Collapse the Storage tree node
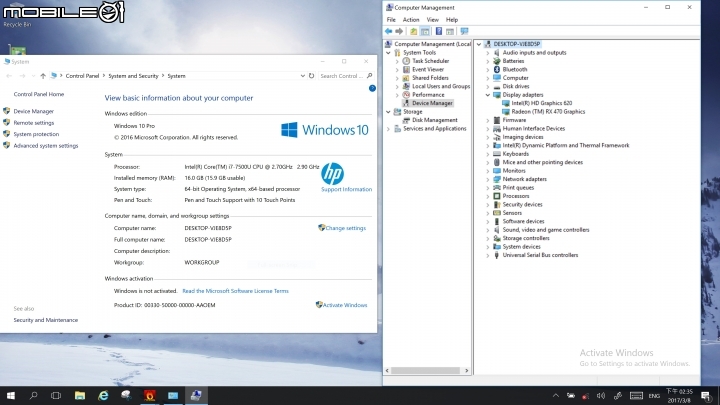 [388, 112]
